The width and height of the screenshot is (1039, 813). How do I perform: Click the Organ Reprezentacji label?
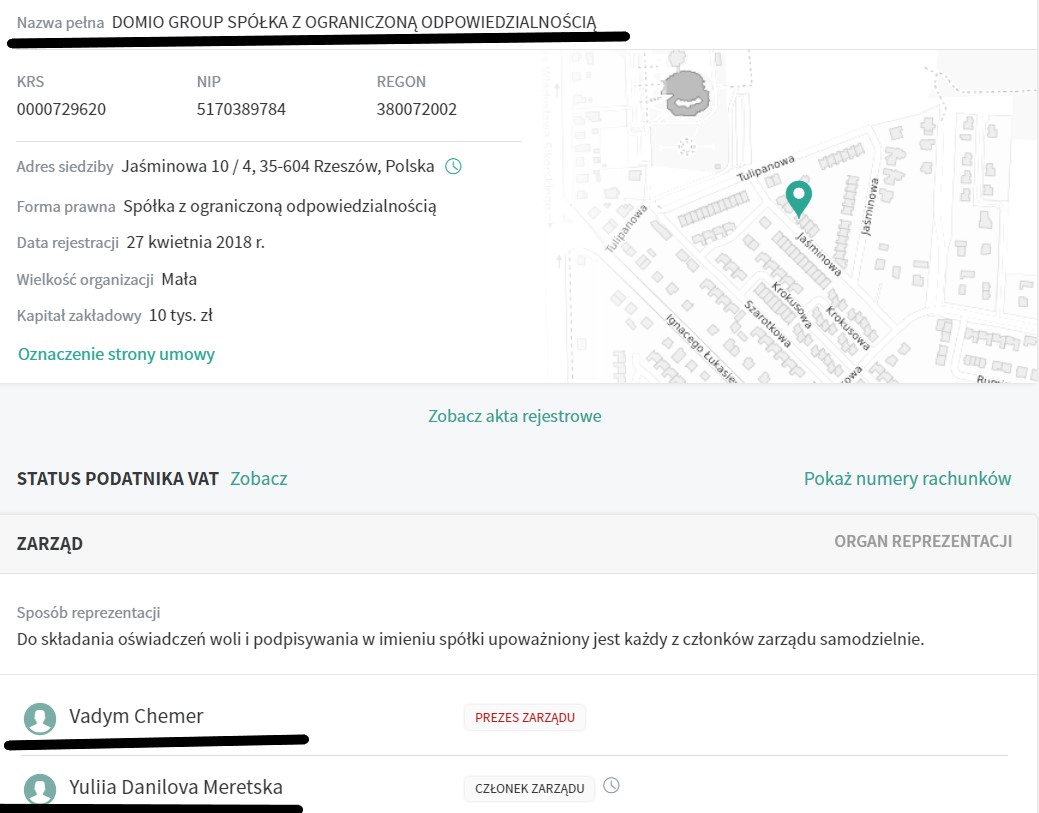click(923, 542)
